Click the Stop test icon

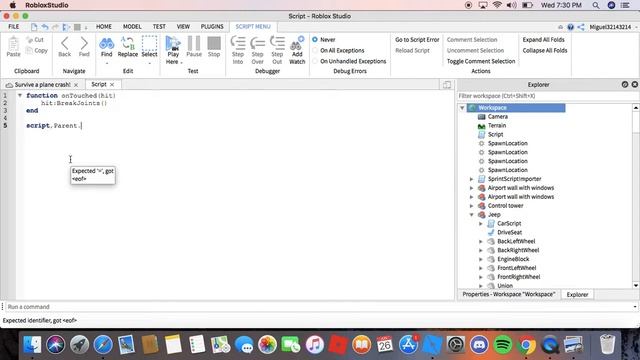214,43
